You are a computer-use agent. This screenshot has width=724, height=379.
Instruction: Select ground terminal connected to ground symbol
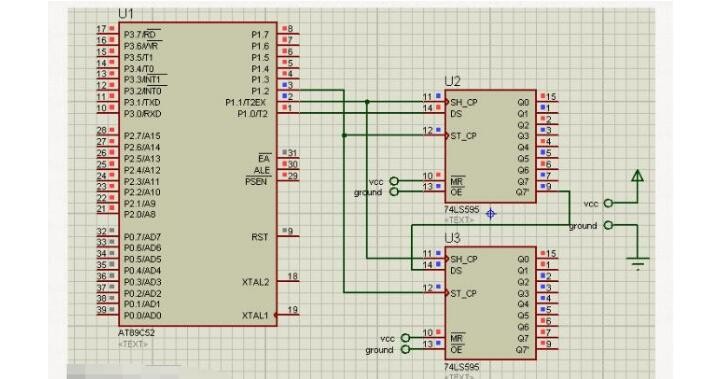(609, 225)
